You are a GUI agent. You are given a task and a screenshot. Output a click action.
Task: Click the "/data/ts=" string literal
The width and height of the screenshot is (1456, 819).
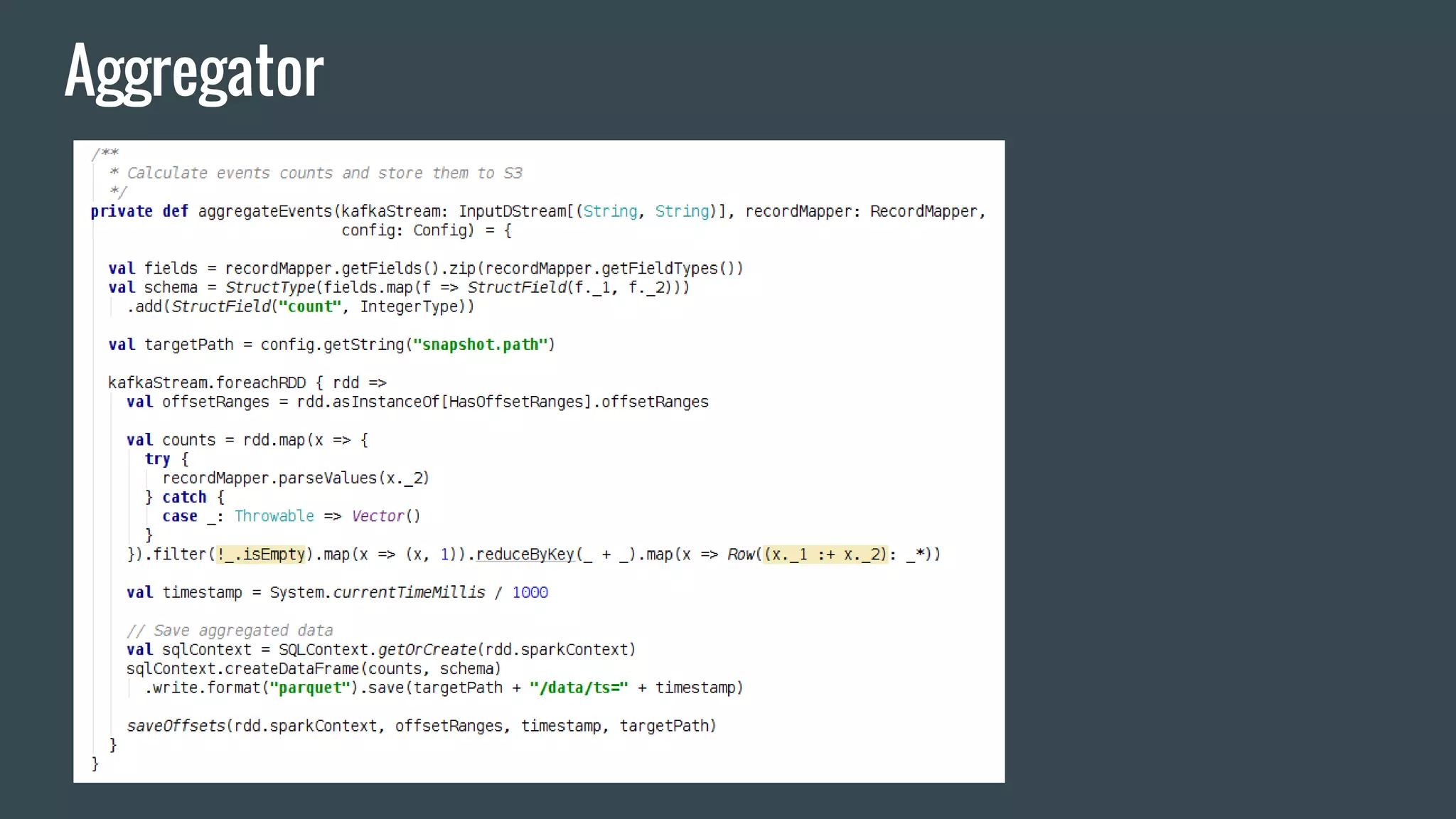click(x=579, y=688)
